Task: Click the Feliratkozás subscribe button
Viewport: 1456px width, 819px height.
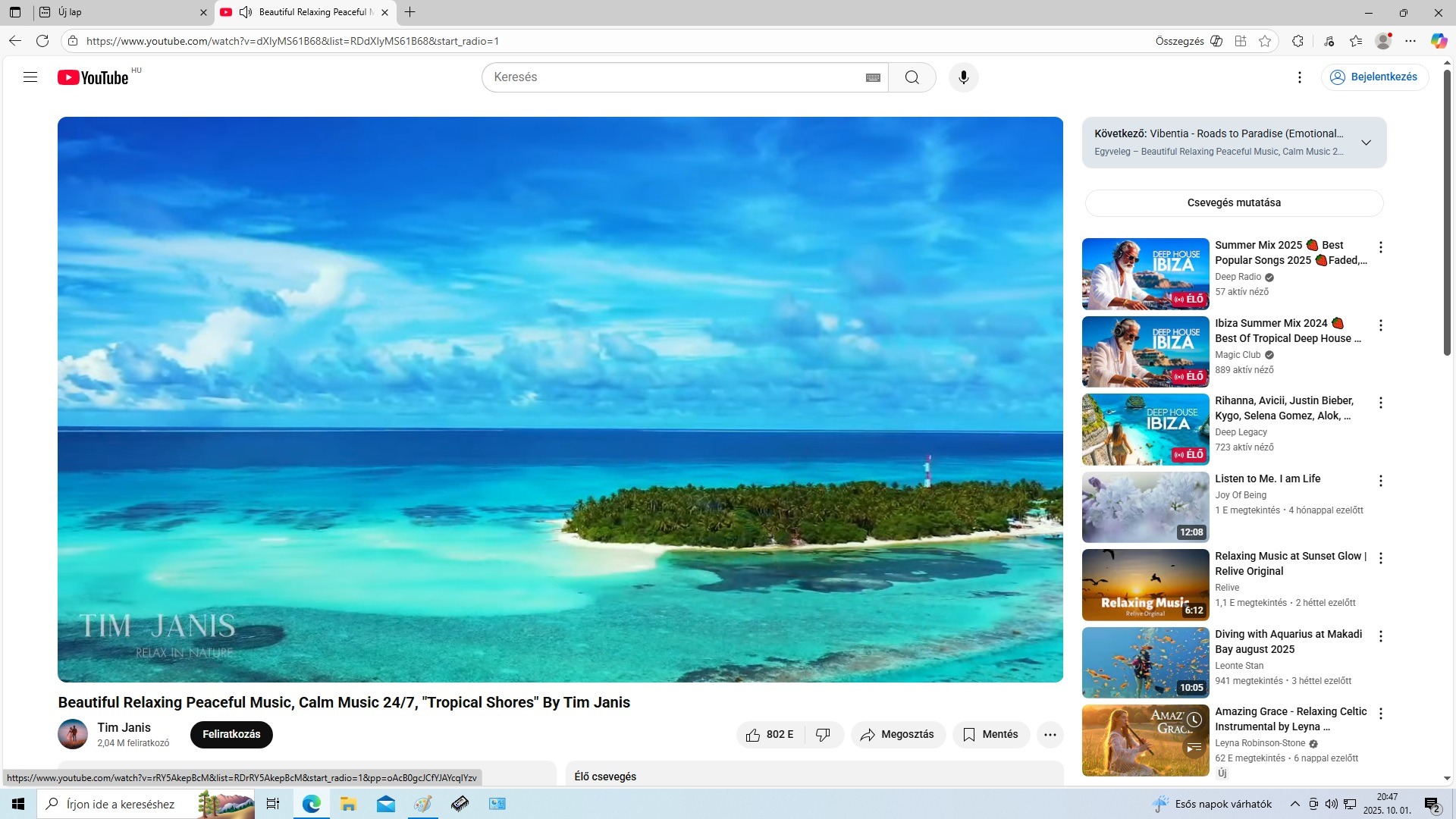Action: (231, 734)
